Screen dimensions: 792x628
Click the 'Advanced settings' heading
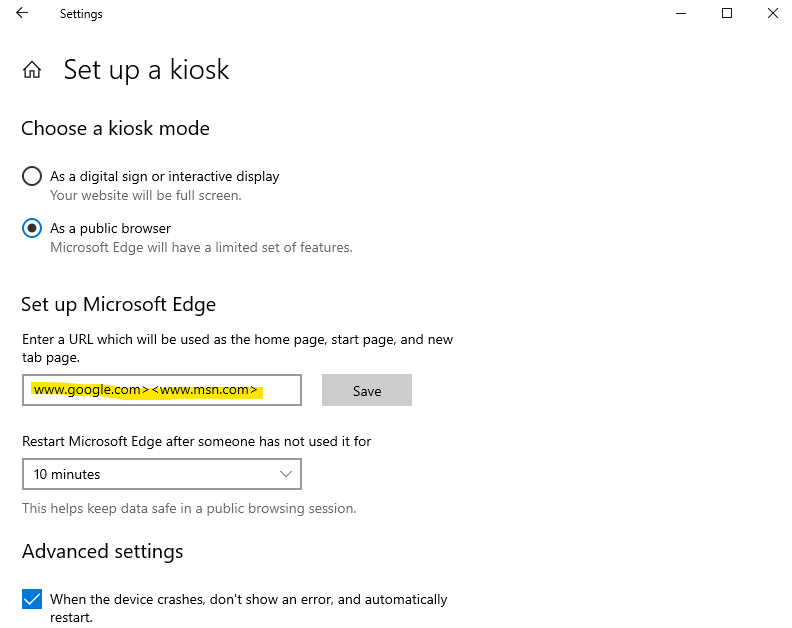coord(103,552)
